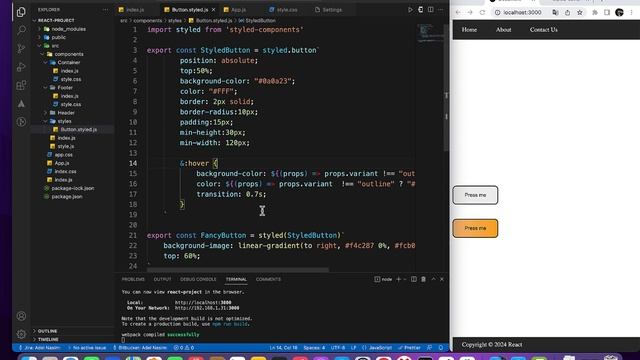Switch to the style.css editor tab
640x360 pixels.
pos(287,9)
